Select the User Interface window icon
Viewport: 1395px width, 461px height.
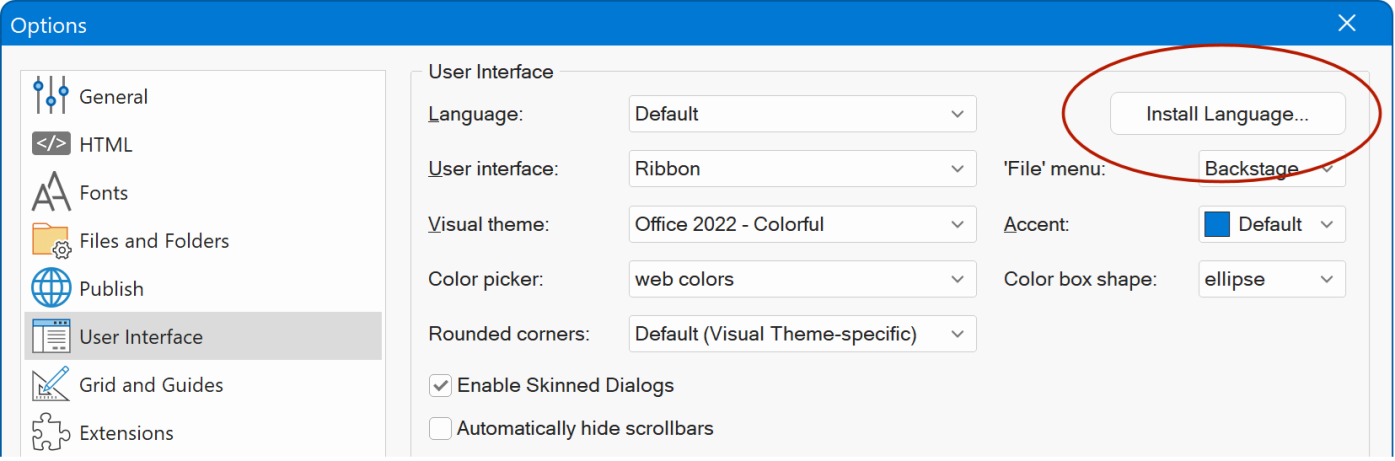pyautogui.click(x=51, y=337)
